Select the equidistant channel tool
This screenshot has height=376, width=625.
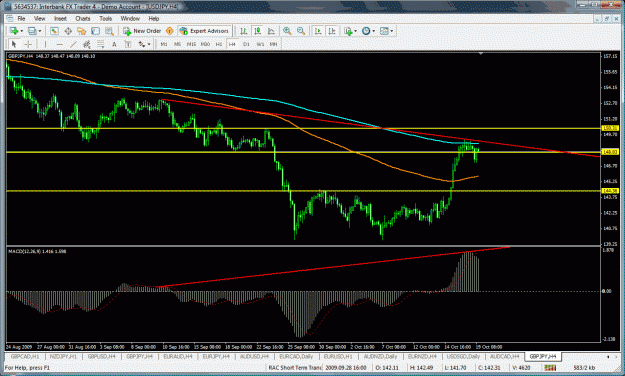click(86, 44)
